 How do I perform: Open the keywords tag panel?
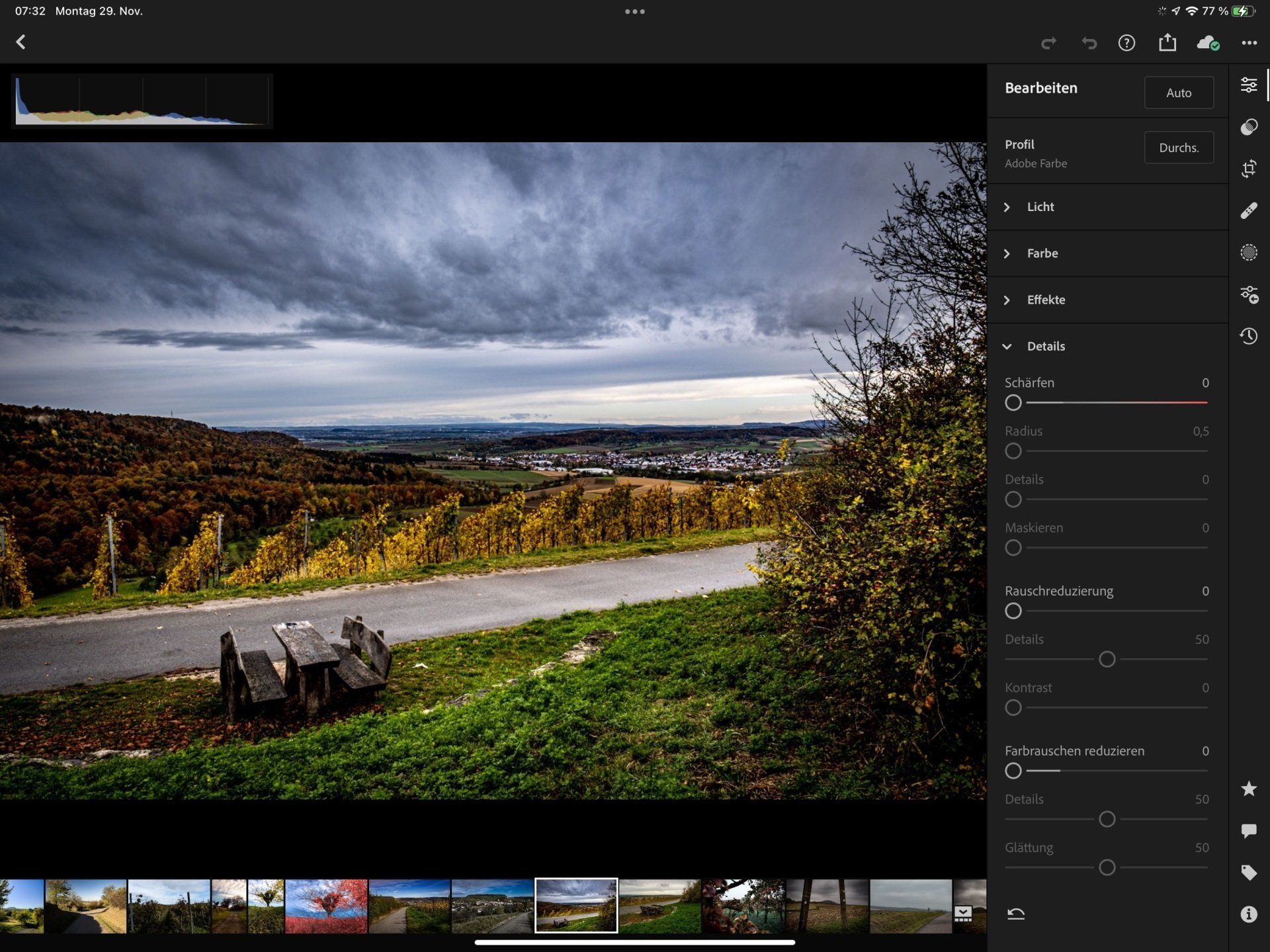tap(1248, 873)
